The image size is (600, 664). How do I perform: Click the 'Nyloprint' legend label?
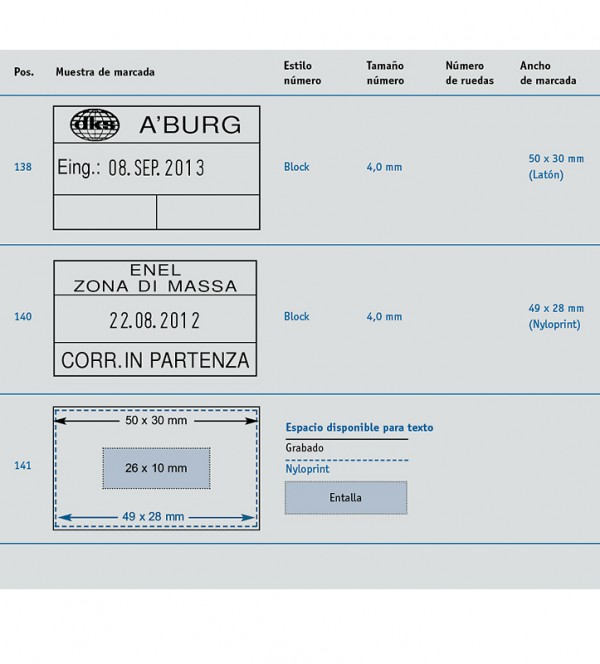coord(307,469)
